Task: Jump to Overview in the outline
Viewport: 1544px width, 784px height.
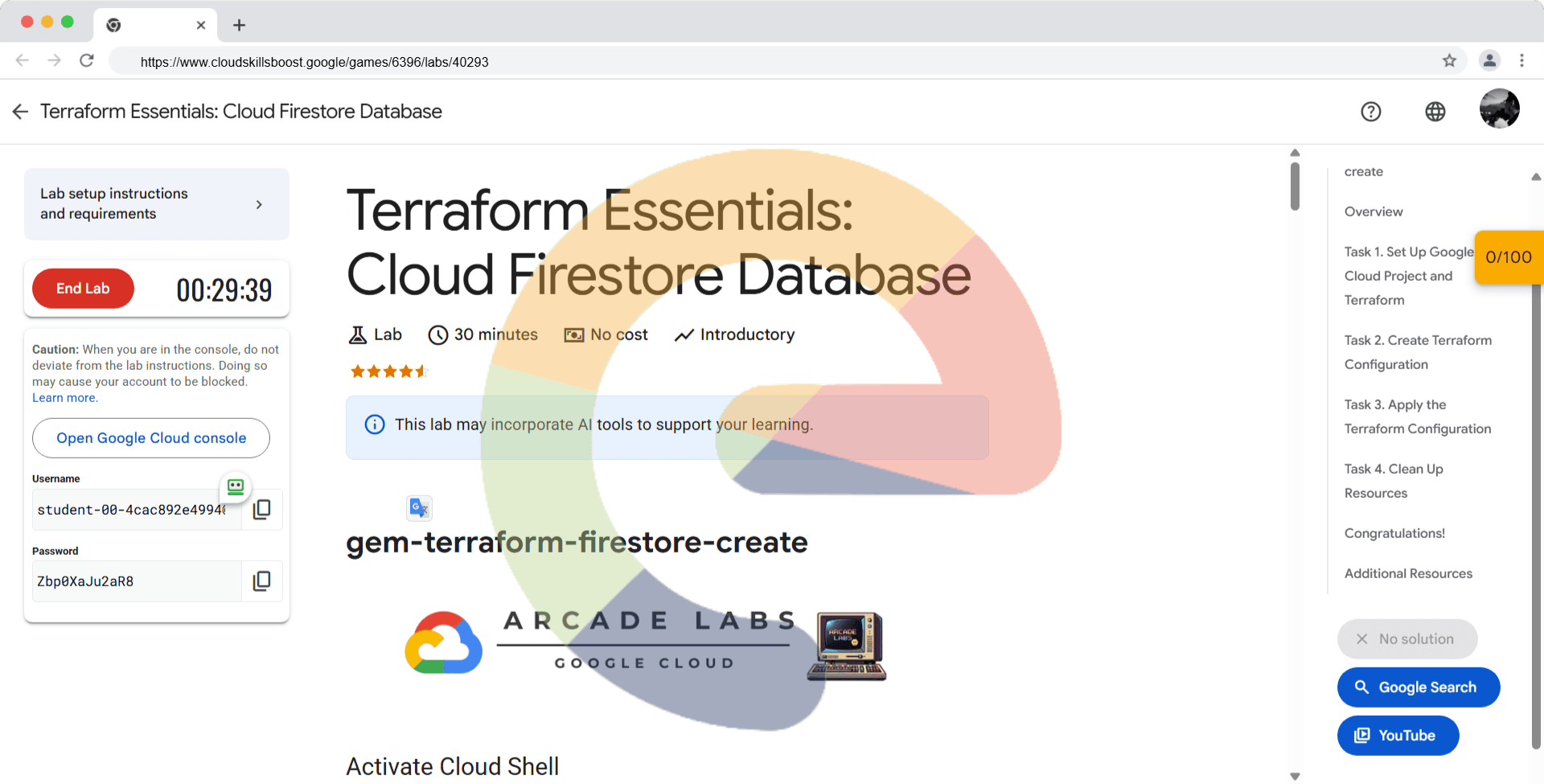Action: [1374, 211]
